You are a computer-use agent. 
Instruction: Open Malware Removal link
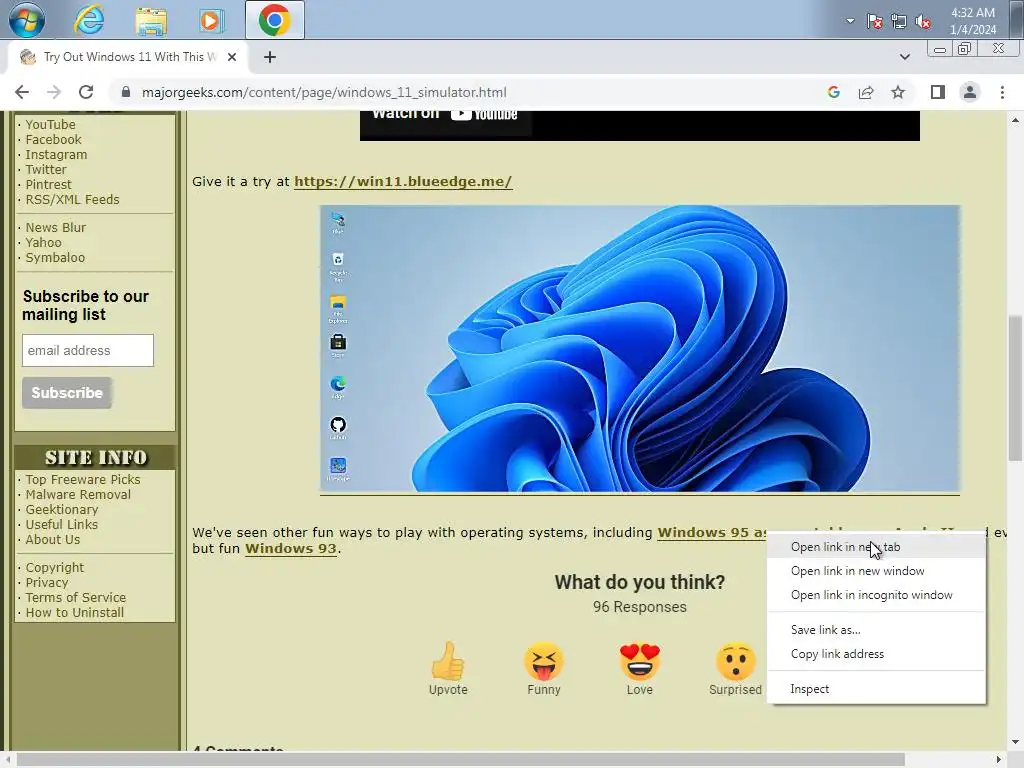tap(78, 494)
